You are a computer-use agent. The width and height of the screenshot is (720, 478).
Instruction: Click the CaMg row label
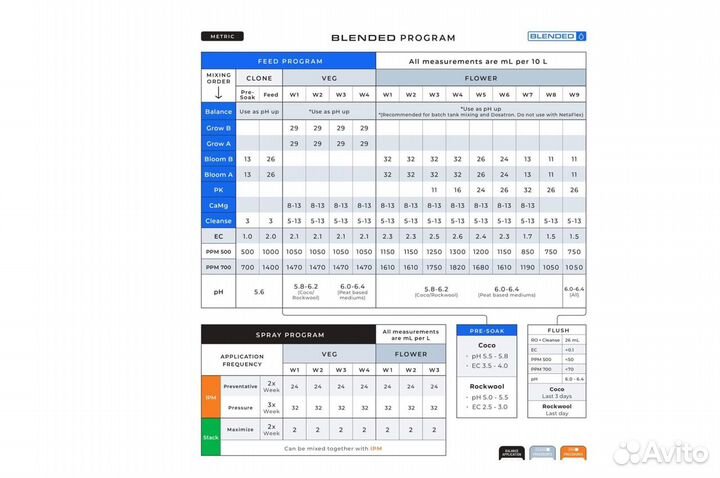tap(218, 205)
